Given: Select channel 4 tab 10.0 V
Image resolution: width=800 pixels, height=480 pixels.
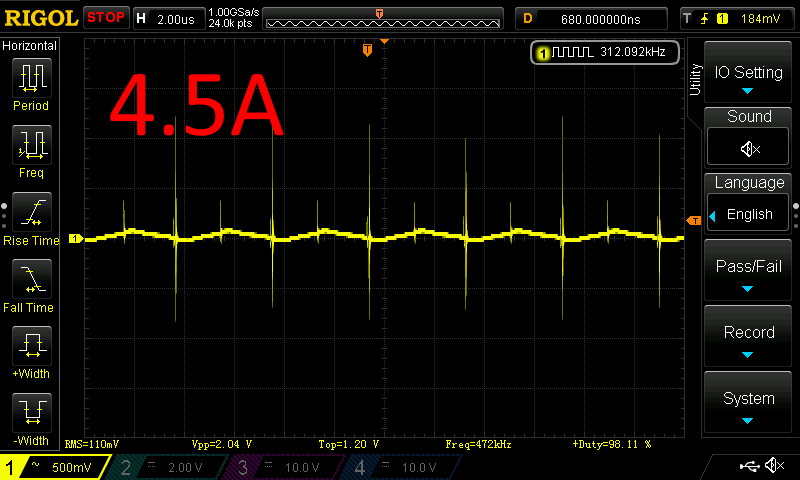Looking at the screenshot, I should (x=403, y=467).
